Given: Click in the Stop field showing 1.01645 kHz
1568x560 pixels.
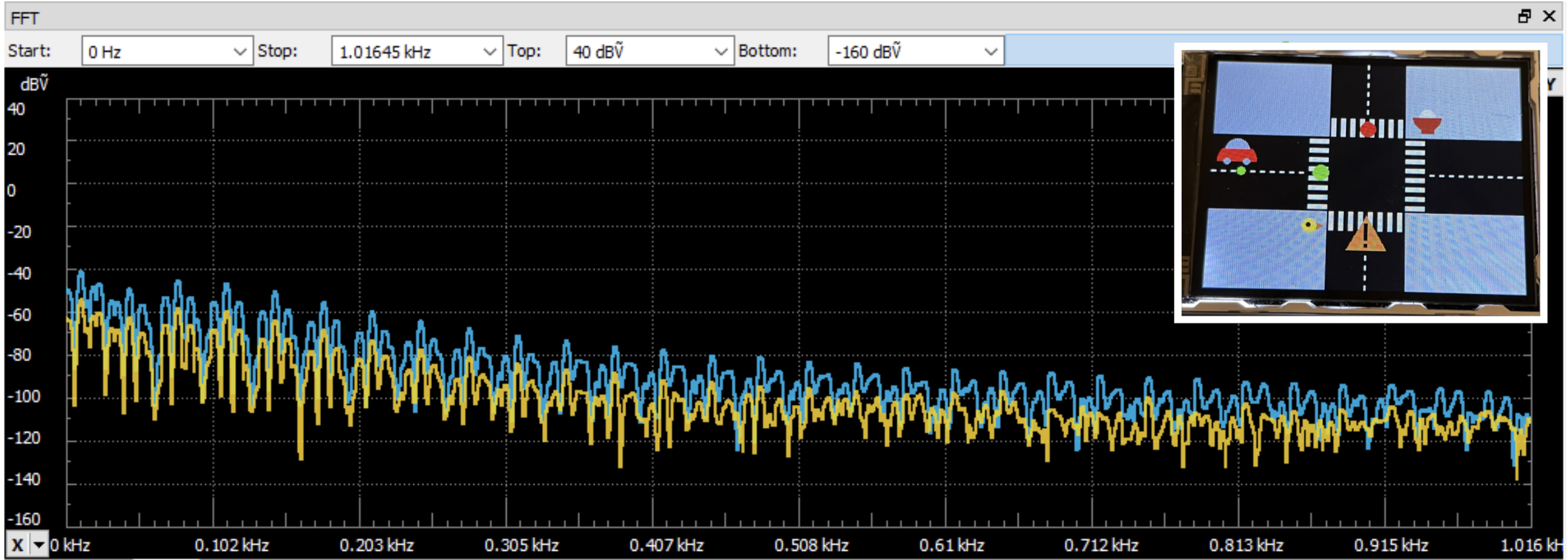Looking at the screenshot, I should click(x=406, y=52).
